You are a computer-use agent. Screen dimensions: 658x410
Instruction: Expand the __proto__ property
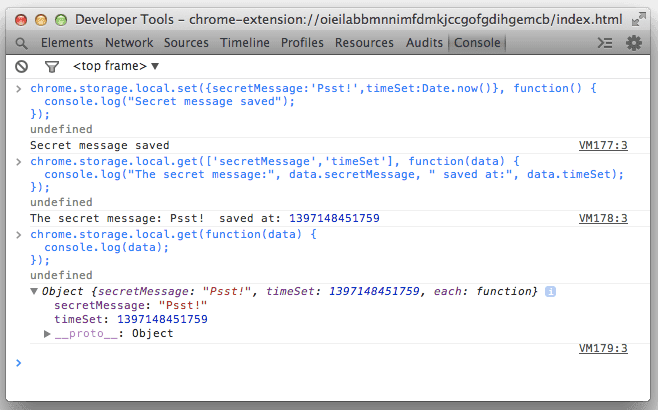point(49,333)
